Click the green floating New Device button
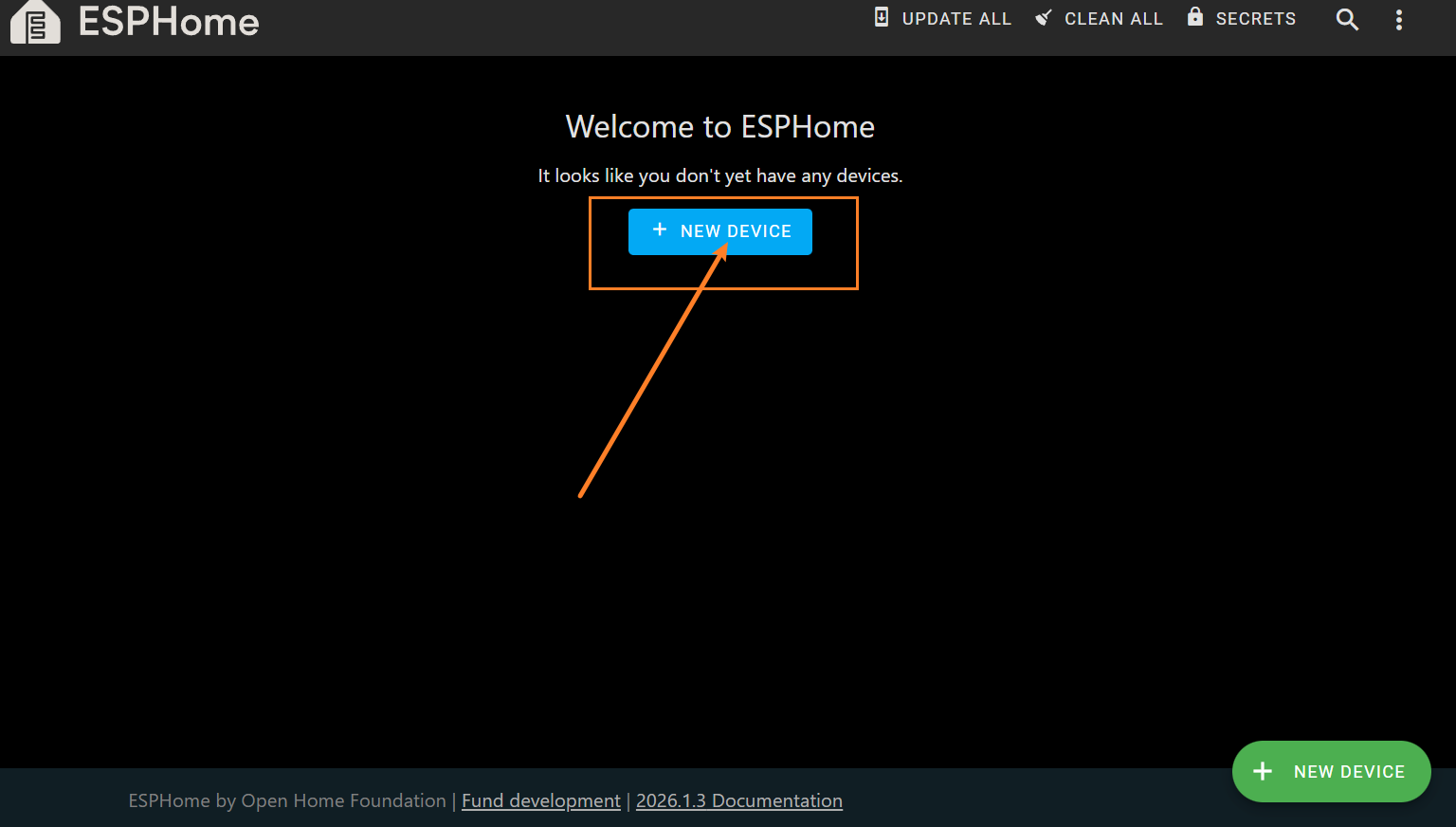Screen dimensions: 1456x827 point(1331,771)
